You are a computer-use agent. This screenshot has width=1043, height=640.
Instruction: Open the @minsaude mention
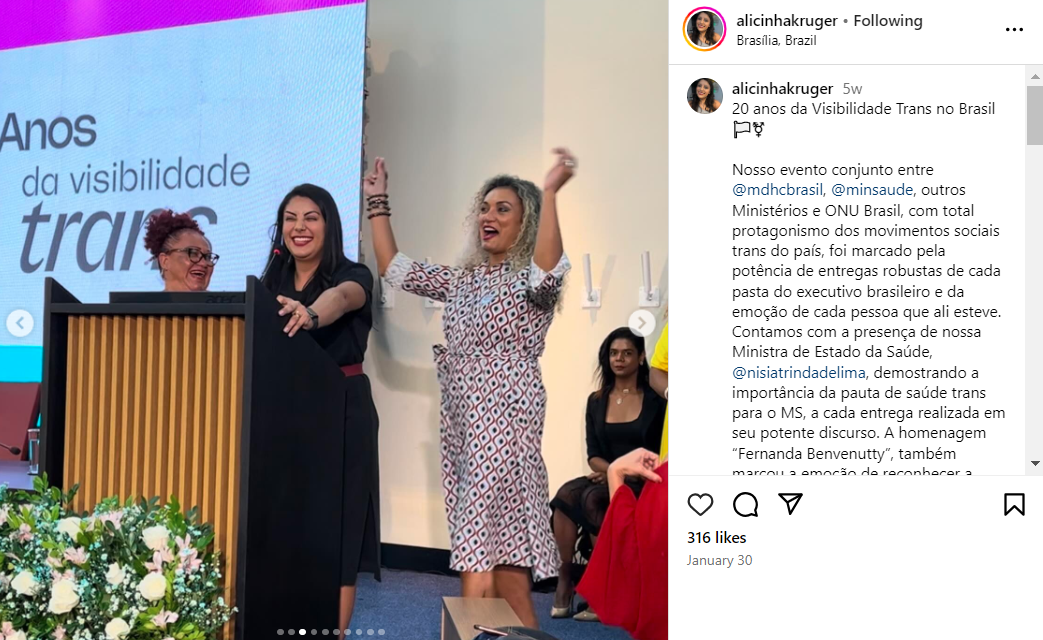tap(871, 190)
